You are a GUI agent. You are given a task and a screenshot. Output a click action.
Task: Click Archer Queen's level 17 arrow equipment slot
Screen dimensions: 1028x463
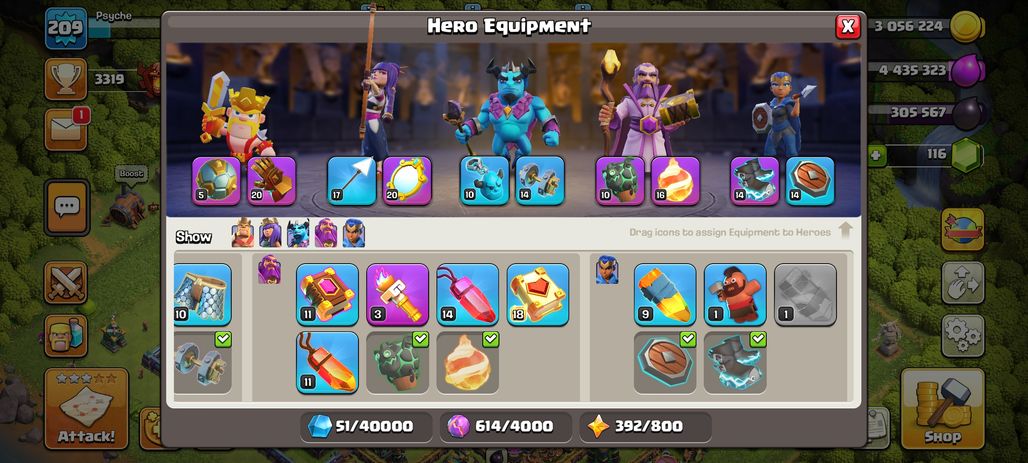[x=351, y=181]
